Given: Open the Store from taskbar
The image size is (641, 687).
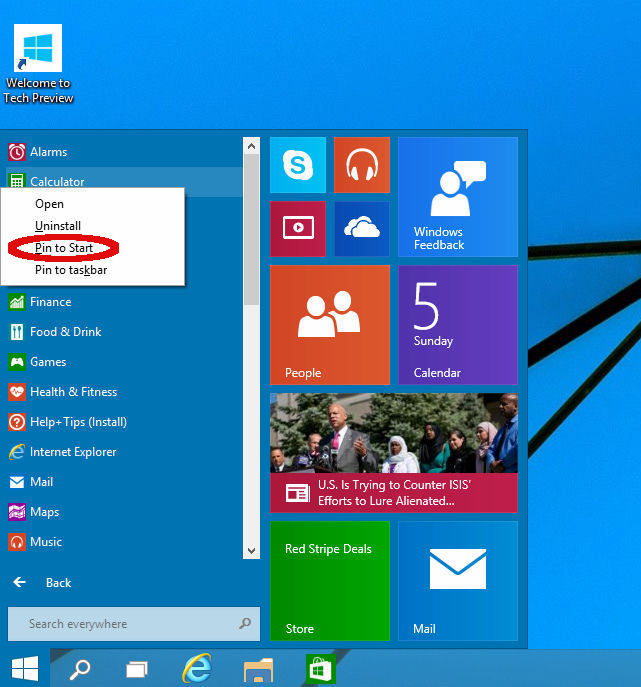Looking at the screenshot, I should [321, 669].
